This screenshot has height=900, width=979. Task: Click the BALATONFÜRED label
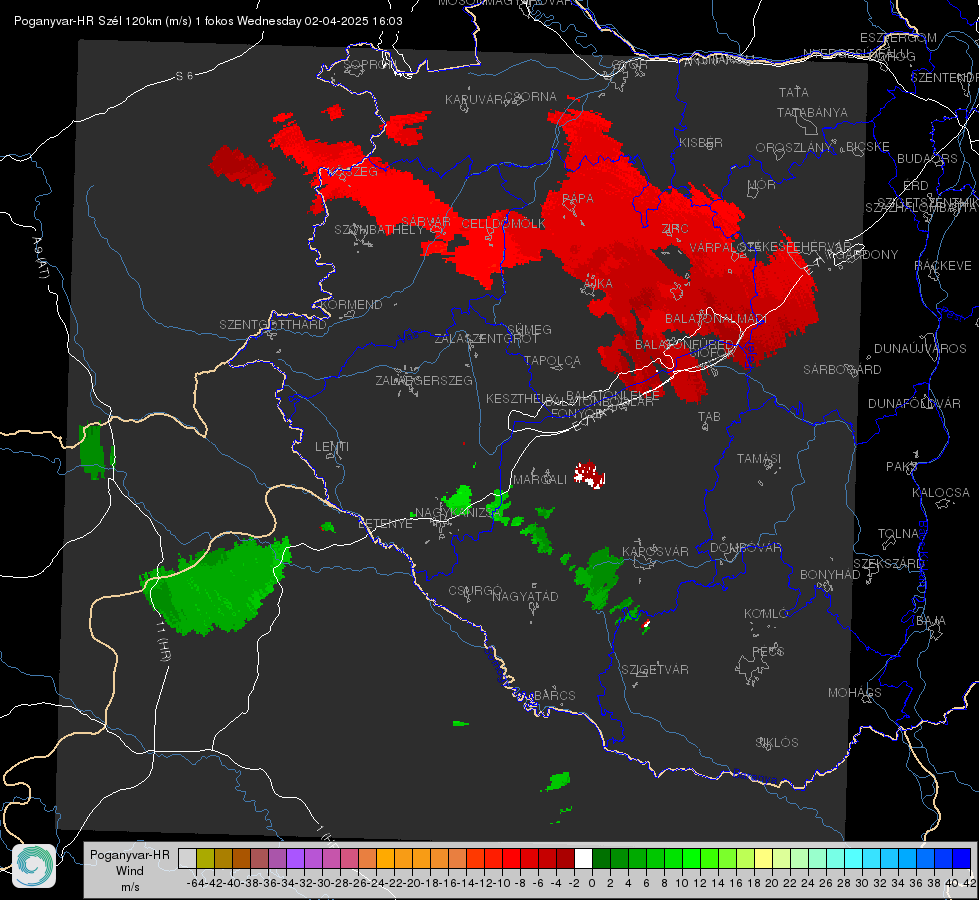tap(684, 345)
